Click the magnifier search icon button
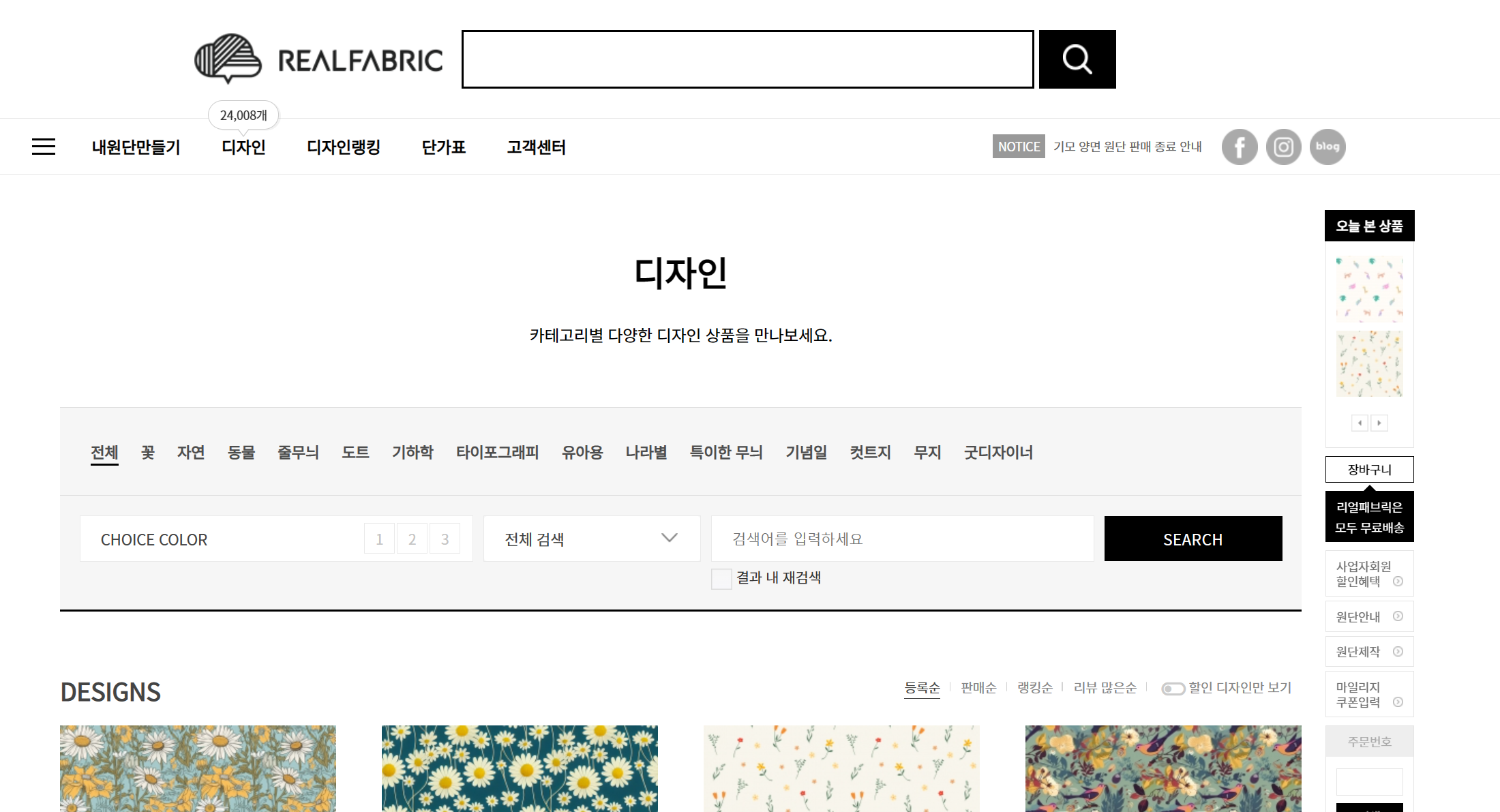Screen dimensions: 1500x812 [x=1077, y=59]
